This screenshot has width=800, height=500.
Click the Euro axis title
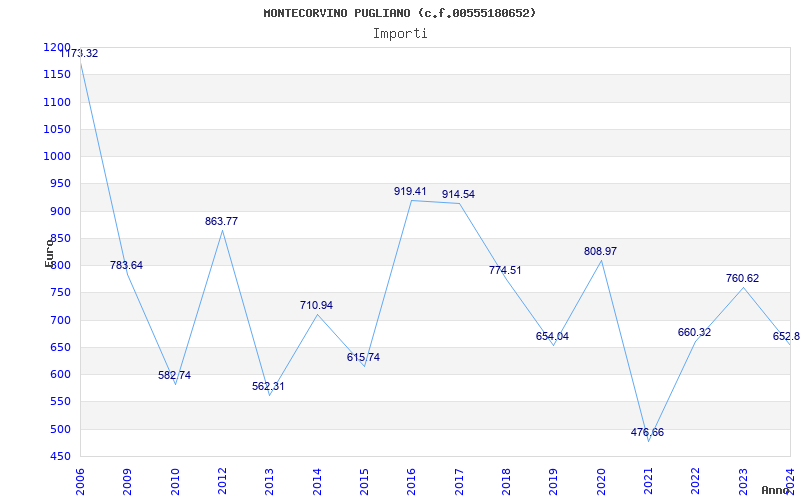[49, 253]
